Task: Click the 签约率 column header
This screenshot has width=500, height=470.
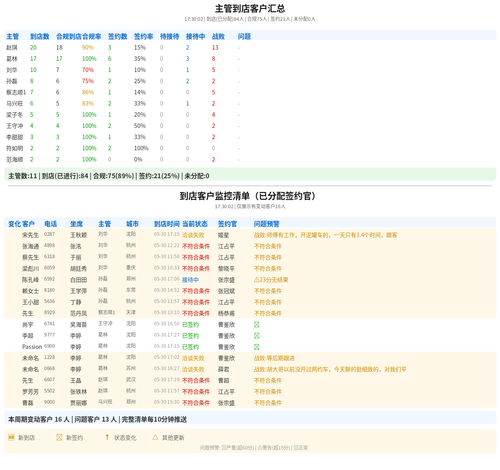Action: click(x=144, y=36)
